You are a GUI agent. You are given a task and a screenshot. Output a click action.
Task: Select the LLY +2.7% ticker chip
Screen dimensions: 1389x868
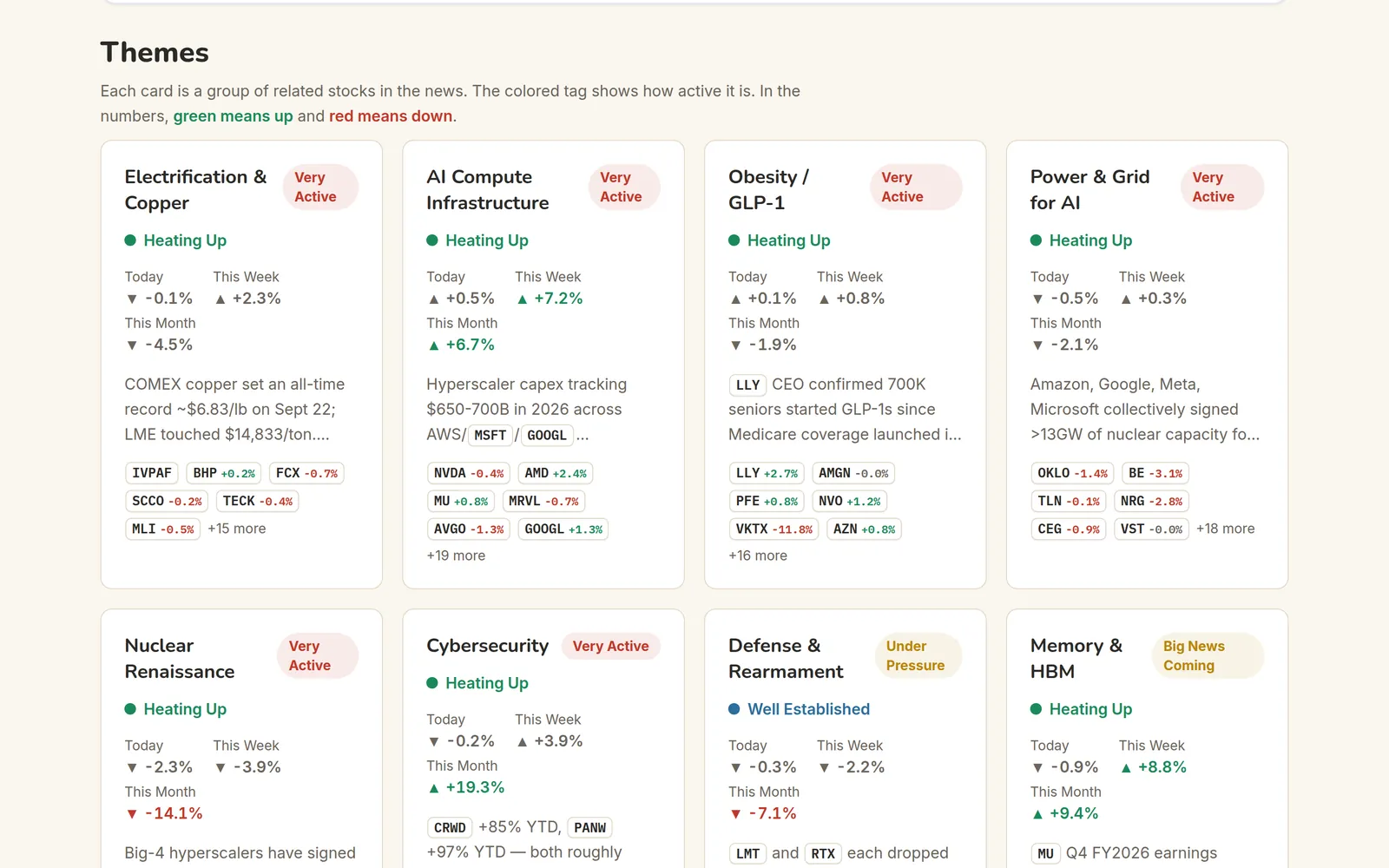point(767,473)
